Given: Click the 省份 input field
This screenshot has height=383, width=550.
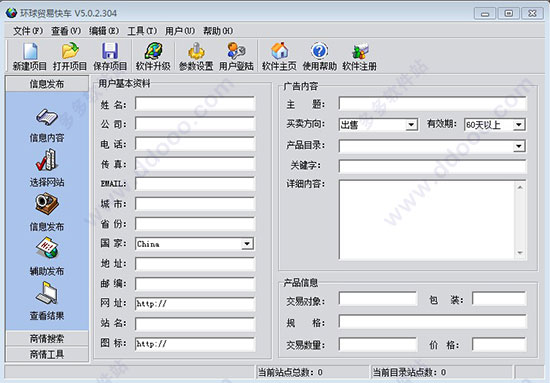Looking at the screenshot, I should tap(195, 224).
